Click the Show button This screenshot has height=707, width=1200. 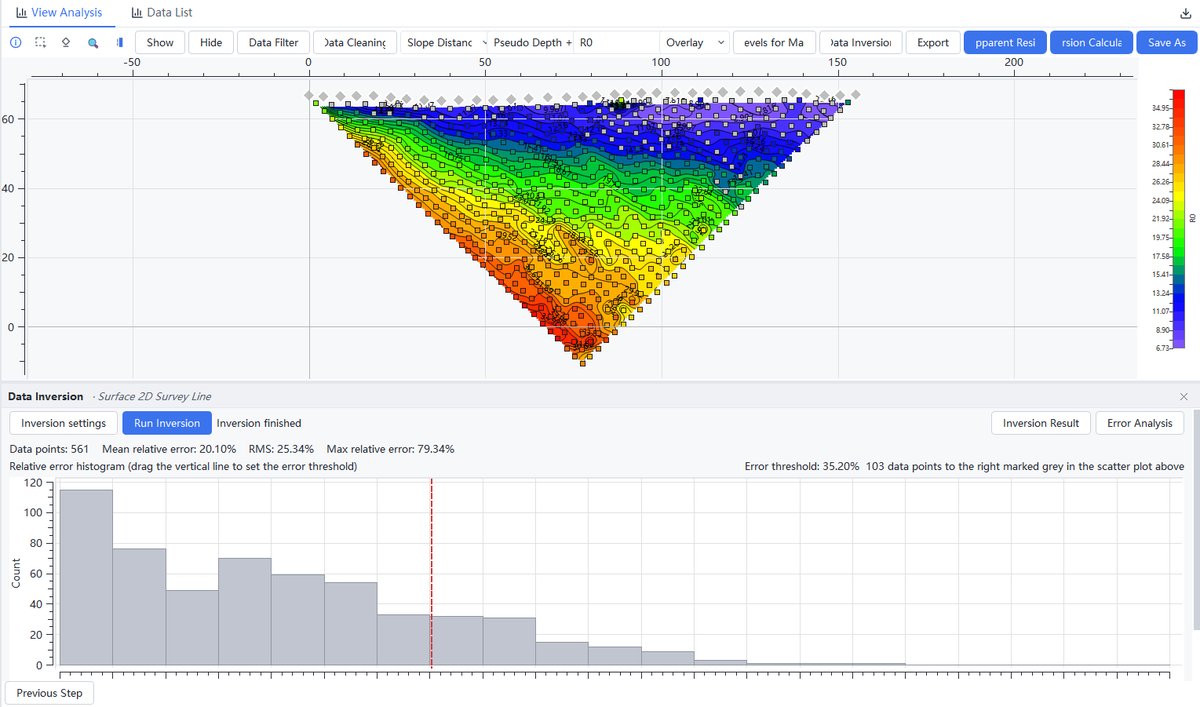coord(160,43)
